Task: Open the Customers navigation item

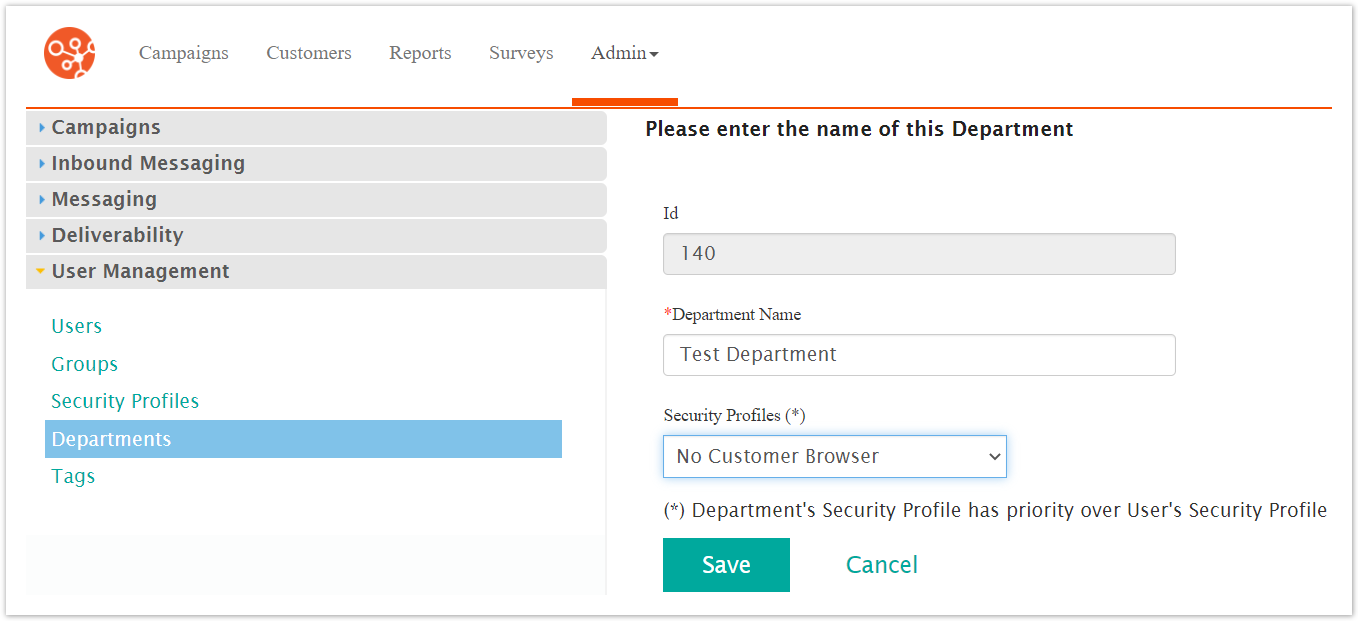Action: click(x=309, y=53)
